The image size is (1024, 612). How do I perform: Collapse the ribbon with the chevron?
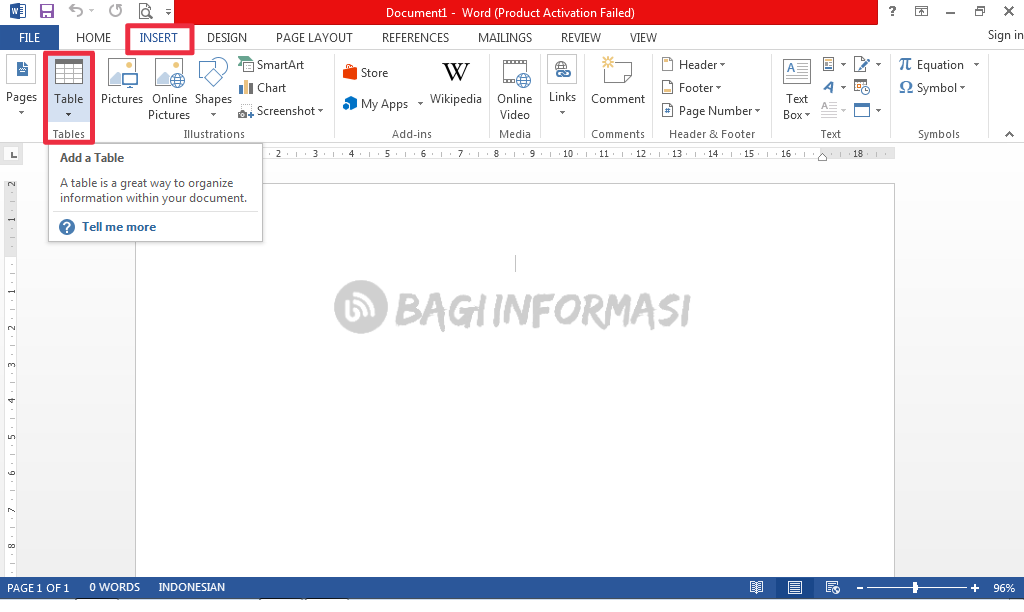tap(1008, 133)
